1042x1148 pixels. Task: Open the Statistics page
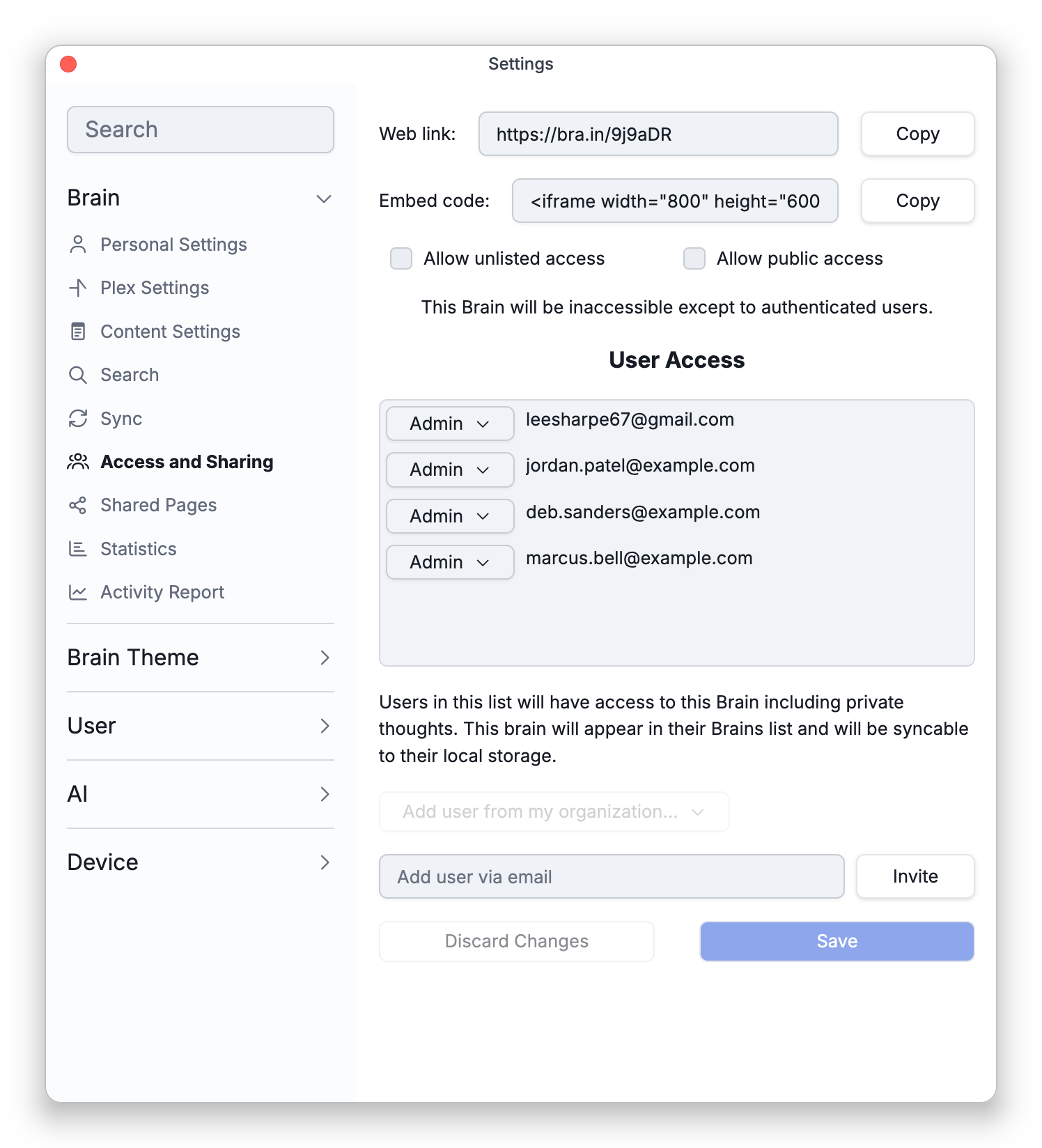point(139,549)
